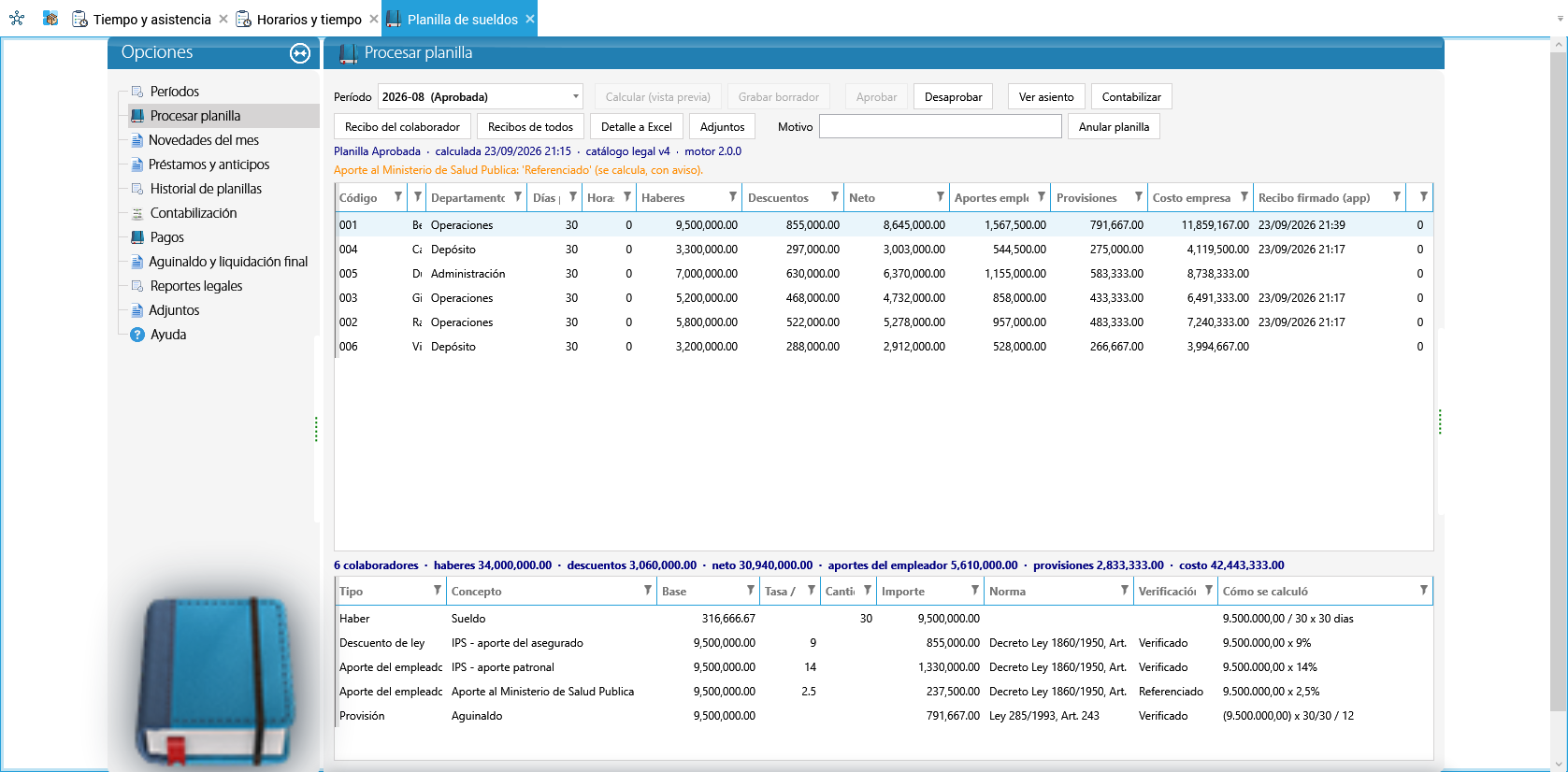
Task: Close the Tiempo y asistencia tab
Action: [223, 19]
